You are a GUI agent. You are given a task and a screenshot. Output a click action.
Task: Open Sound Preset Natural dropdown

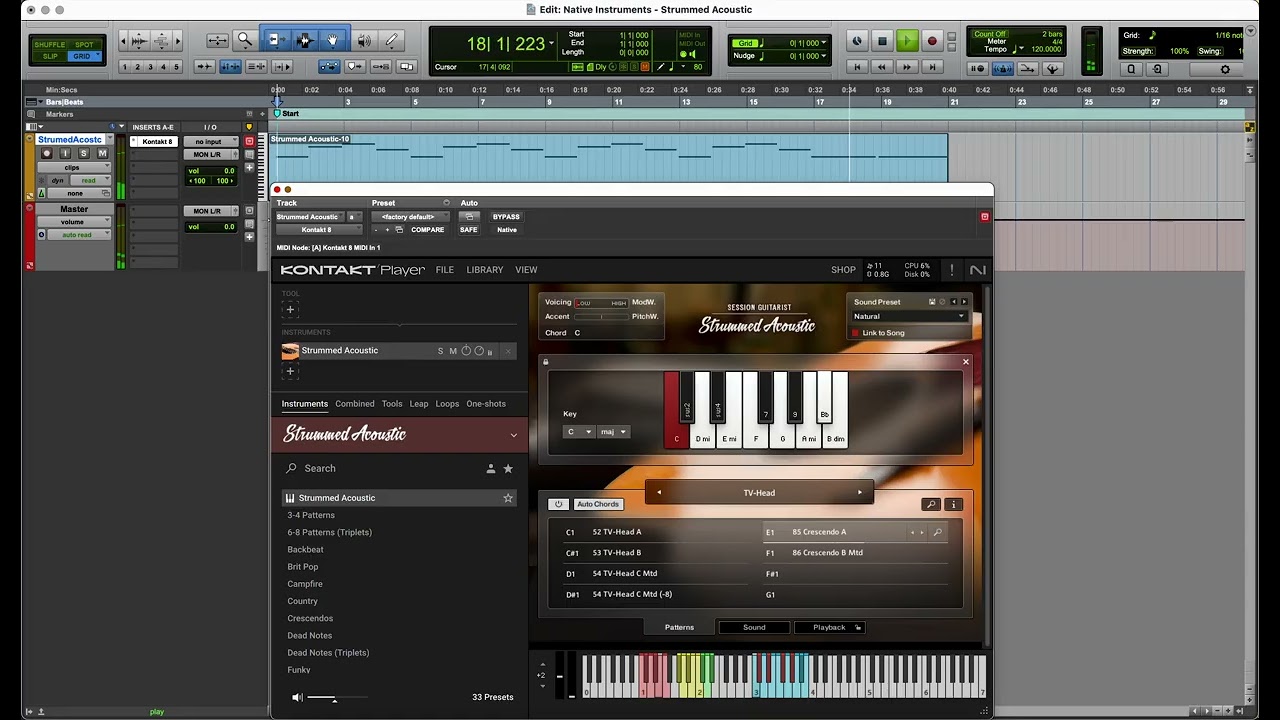pyautogui.click(x=909, y=317)
